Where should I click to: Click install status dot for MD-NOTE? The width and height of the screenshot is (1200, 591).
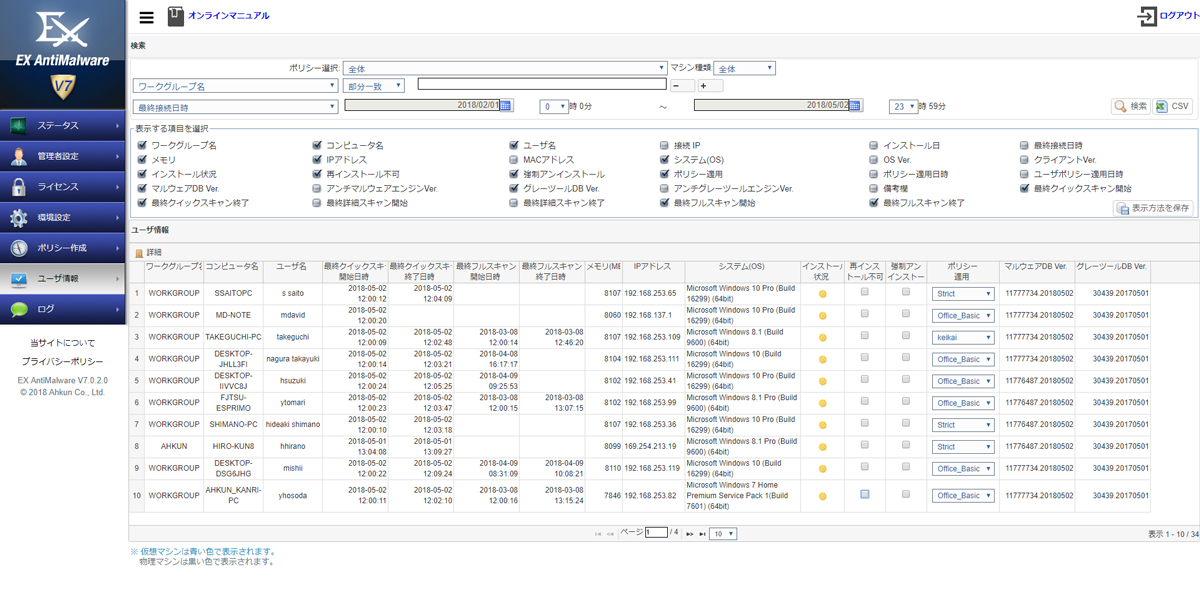coord(822,316)
